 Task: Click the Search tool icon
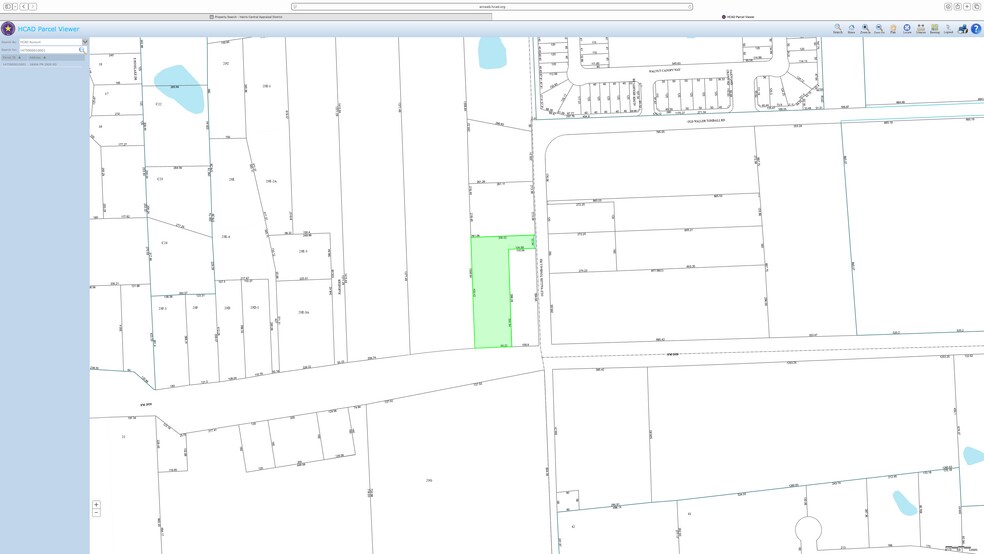coord(838,29)
